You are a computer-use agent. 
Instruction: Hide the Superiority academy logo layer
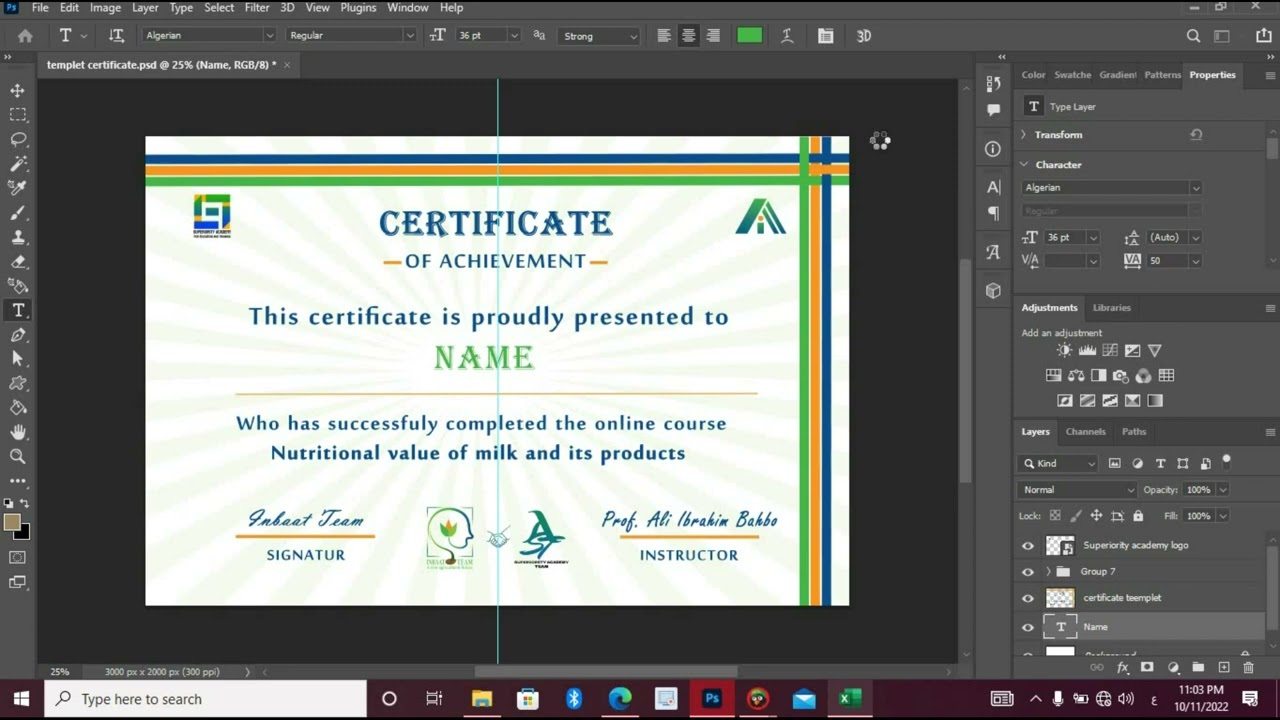1028,545
